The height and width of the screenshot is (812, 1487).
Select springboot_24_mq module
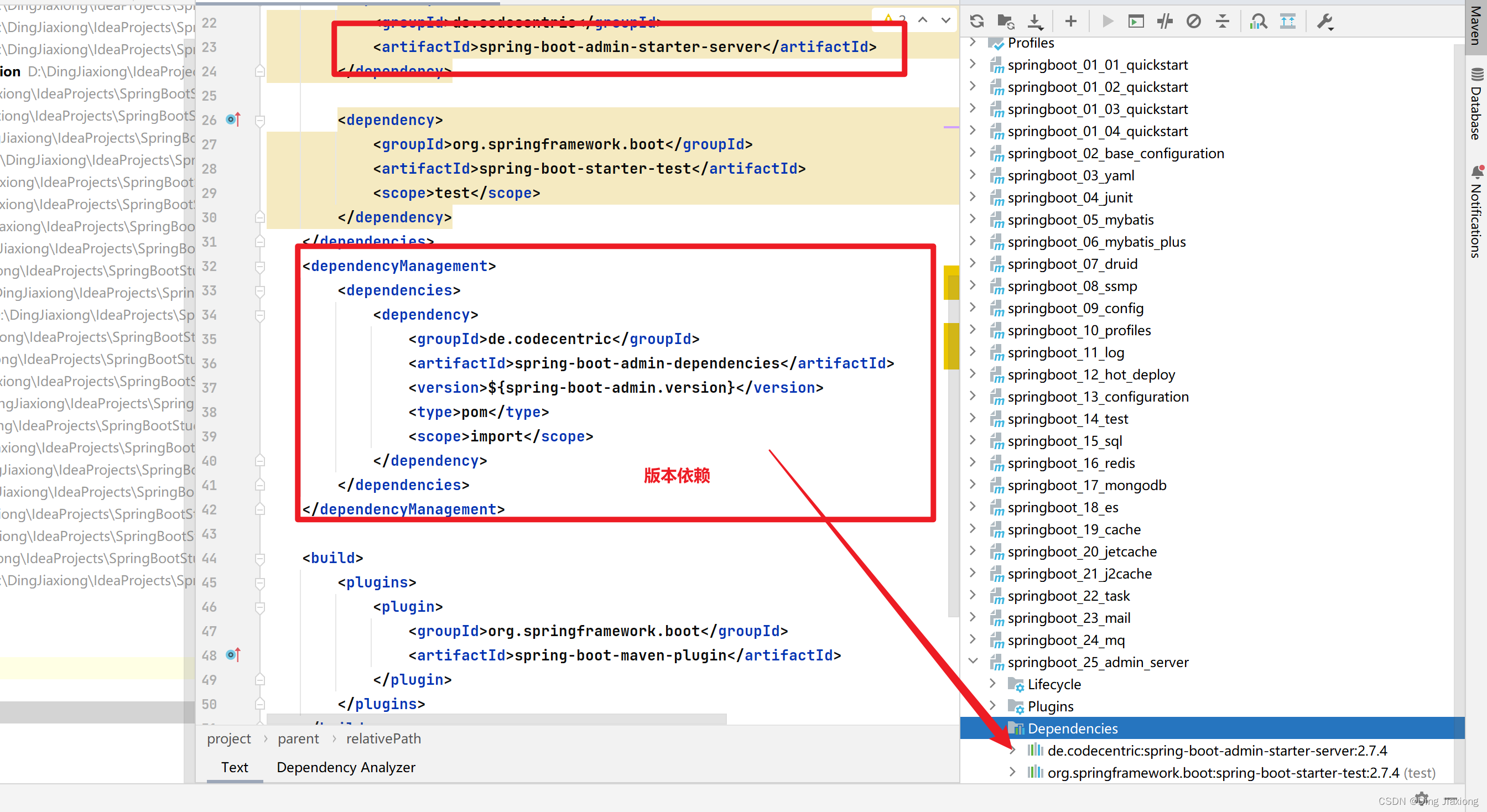1065,640
